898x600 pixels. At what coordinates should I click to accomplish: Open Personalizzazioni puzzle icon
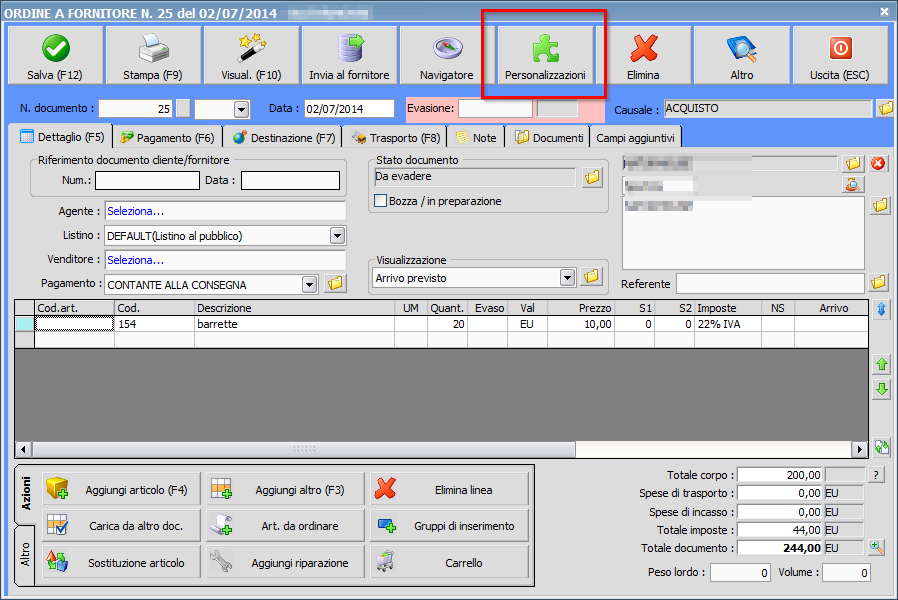point(545,56)
